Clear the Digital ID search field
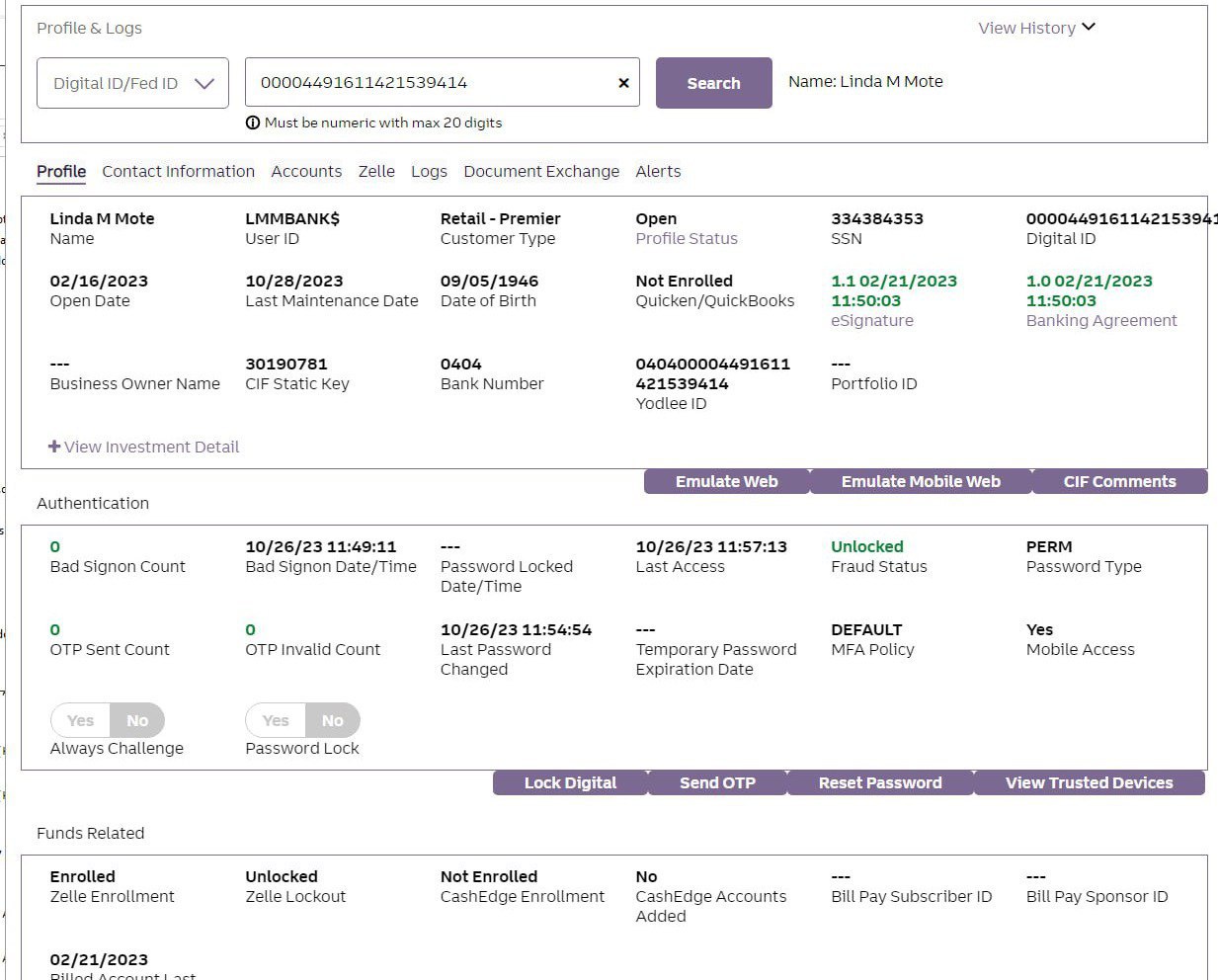 click(623, 83)
